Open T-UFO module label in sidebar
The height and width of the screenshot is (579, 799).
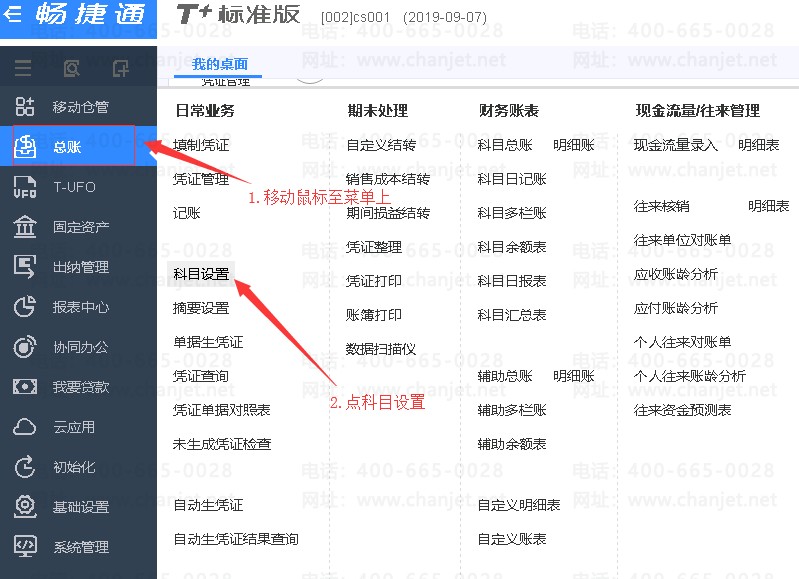tap(74, 187)
